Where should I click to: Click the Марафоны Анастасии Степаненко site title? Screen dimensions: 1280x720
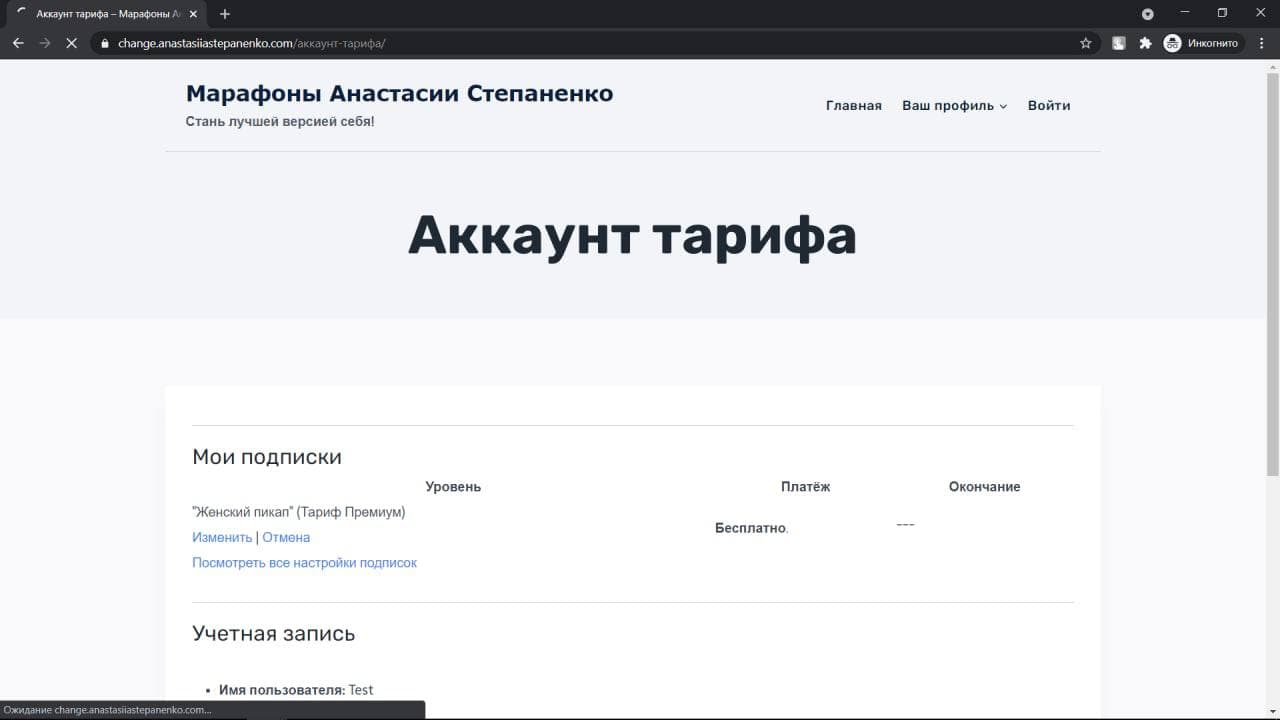point(399,93)
